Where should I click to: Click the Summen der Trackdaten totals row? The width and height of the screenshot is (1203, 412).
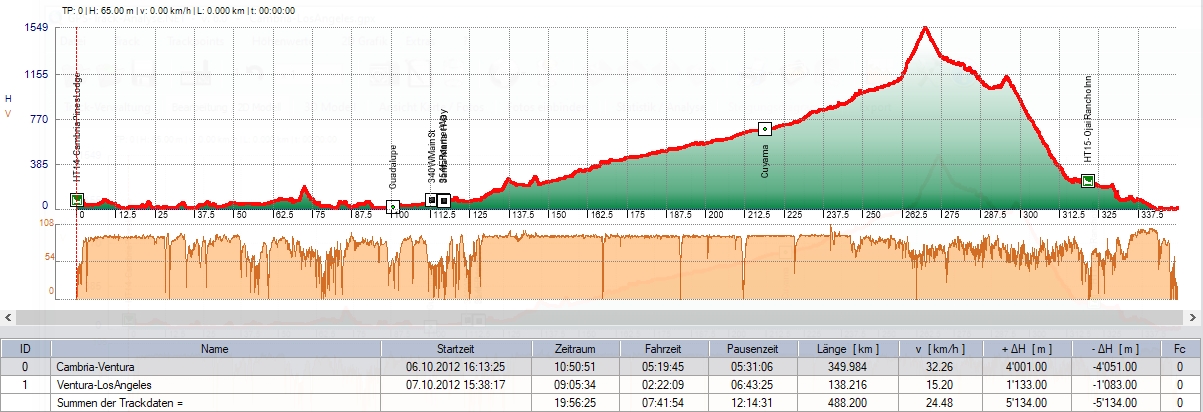[x=215, y=401]
